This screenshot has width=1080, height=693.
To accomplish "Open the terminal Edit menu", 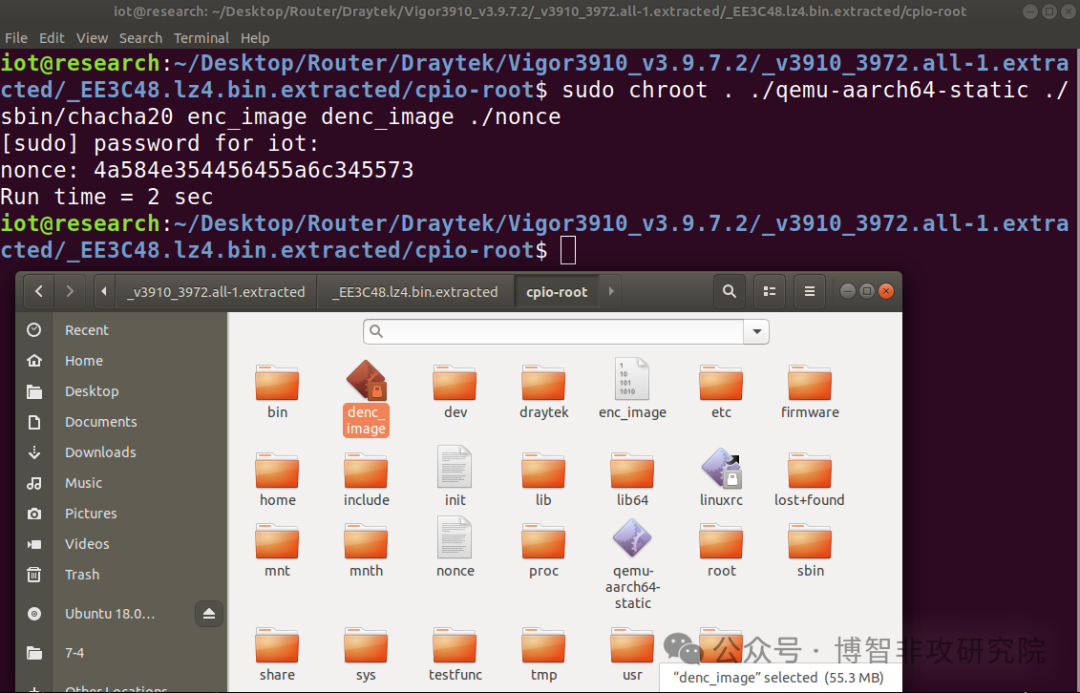I will (x=52, y=38).
